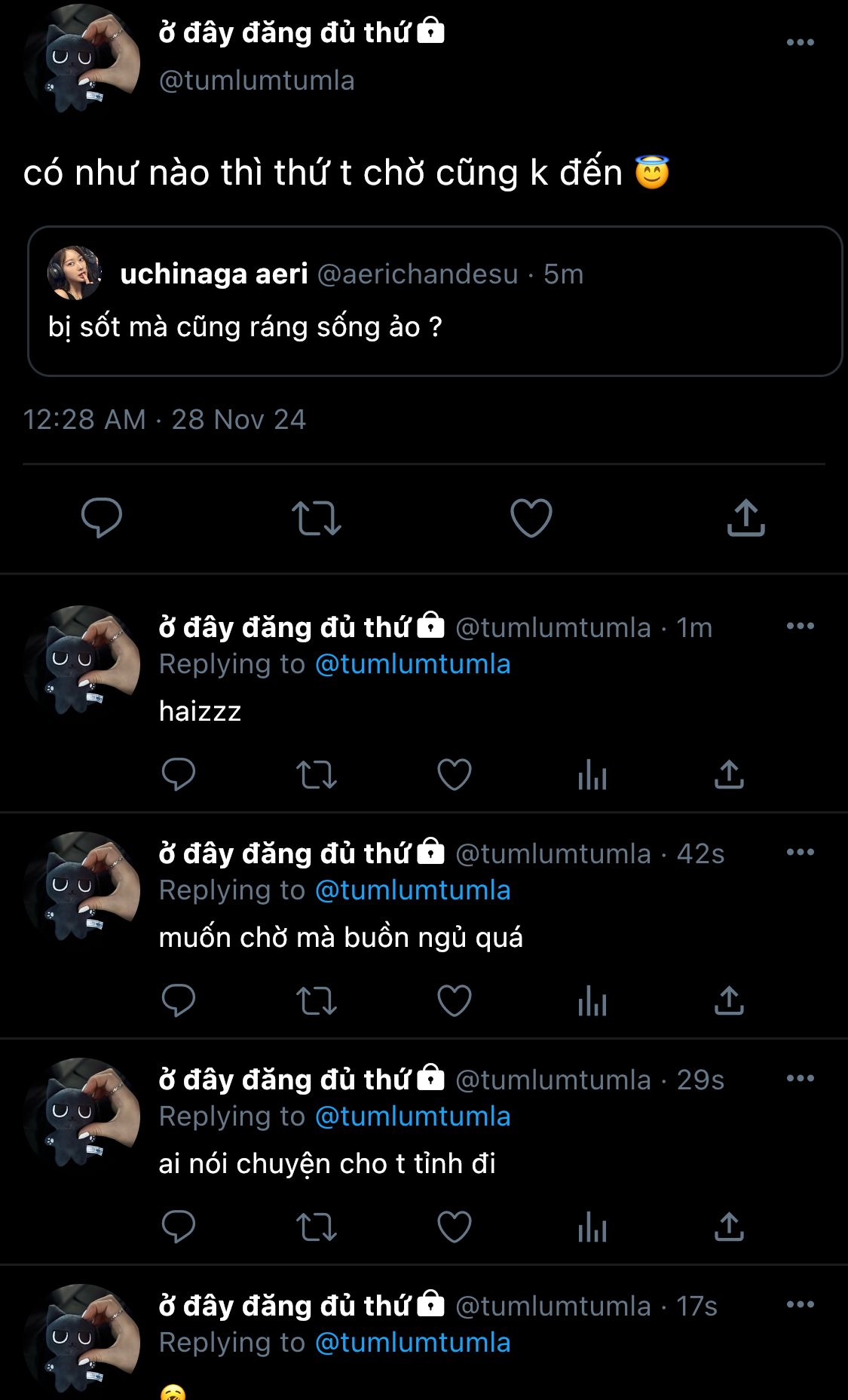The width and height of the screenshot is (848, 1400).
Task: Reply to 'muốn chờ mà buồn ngủ quá'
Action: 179,1000
